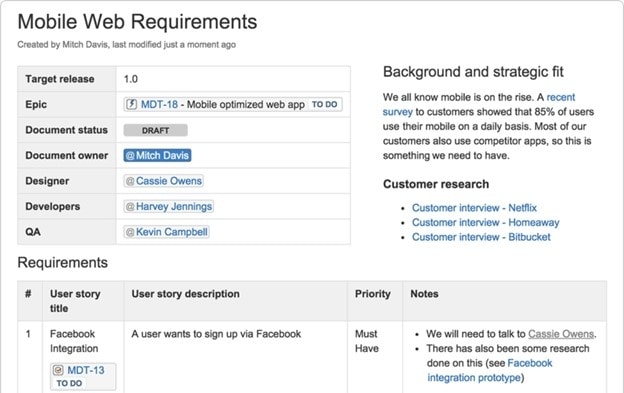Click the epic icon beside MDT-18
Screen dimensions: 624x393
pos(131,105)
